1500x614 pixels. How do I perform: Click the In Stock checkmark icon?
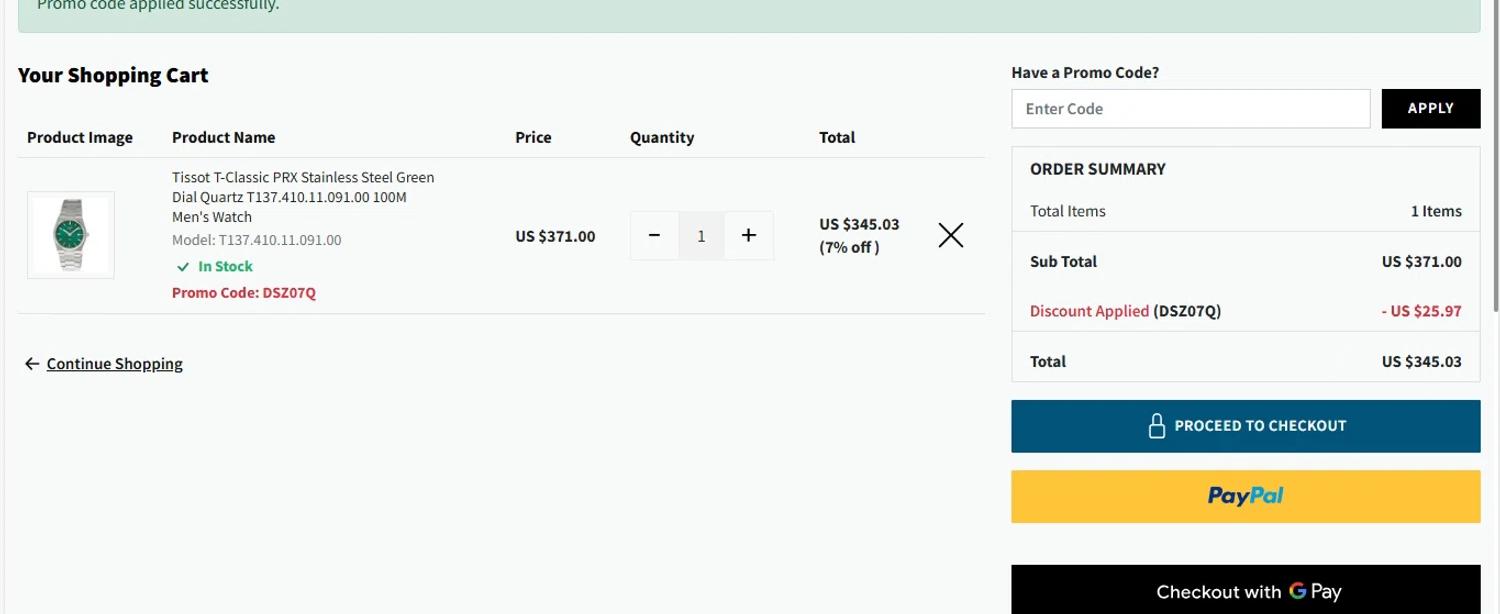pyautogui.click(x=183, y=267)
